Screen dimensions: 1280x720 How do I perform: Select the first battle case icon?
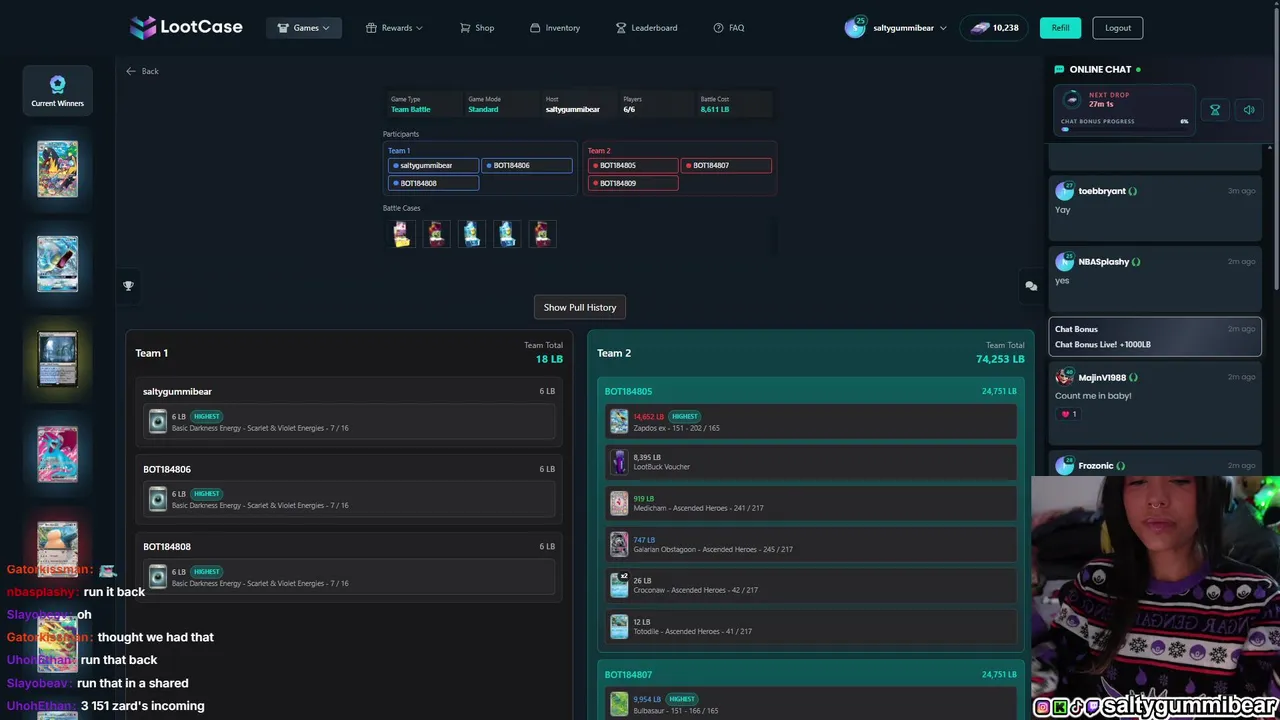[401, 234]
